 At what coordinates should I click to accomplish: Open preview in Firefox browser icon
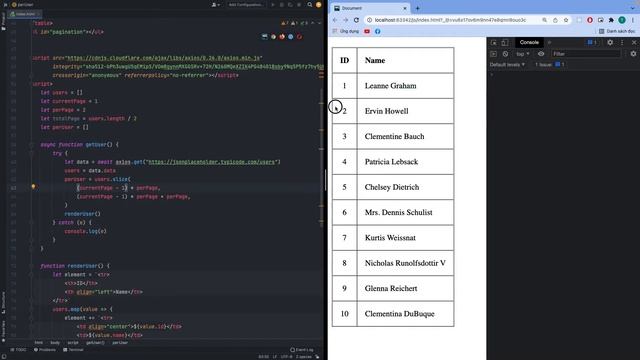point(282,37)
